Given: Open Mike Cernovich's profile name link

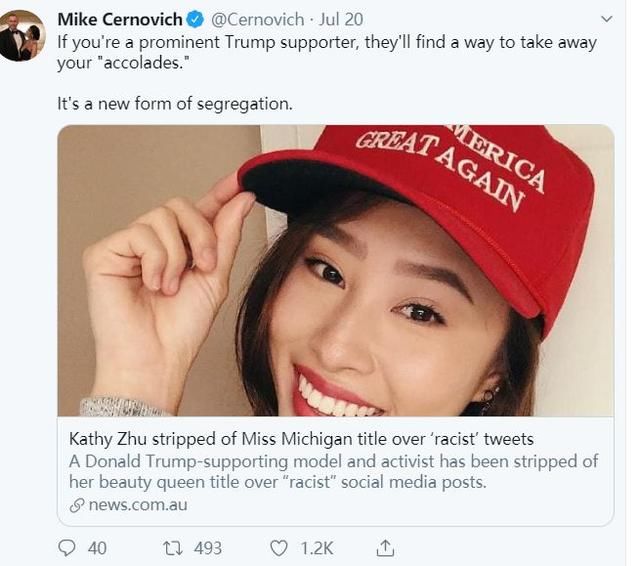Looking at the screenshot, I should (x=120, y=20).
